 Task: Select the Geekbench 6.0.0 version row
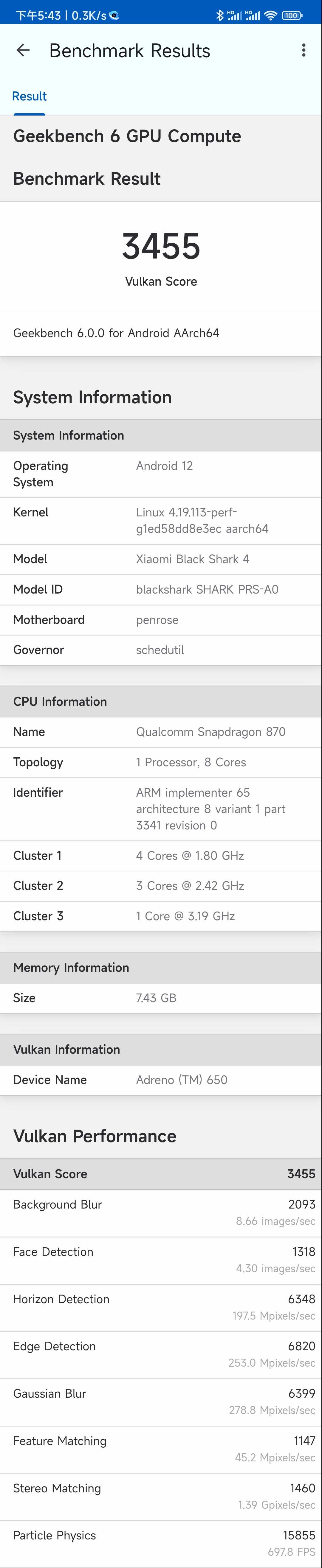[161, 333]
